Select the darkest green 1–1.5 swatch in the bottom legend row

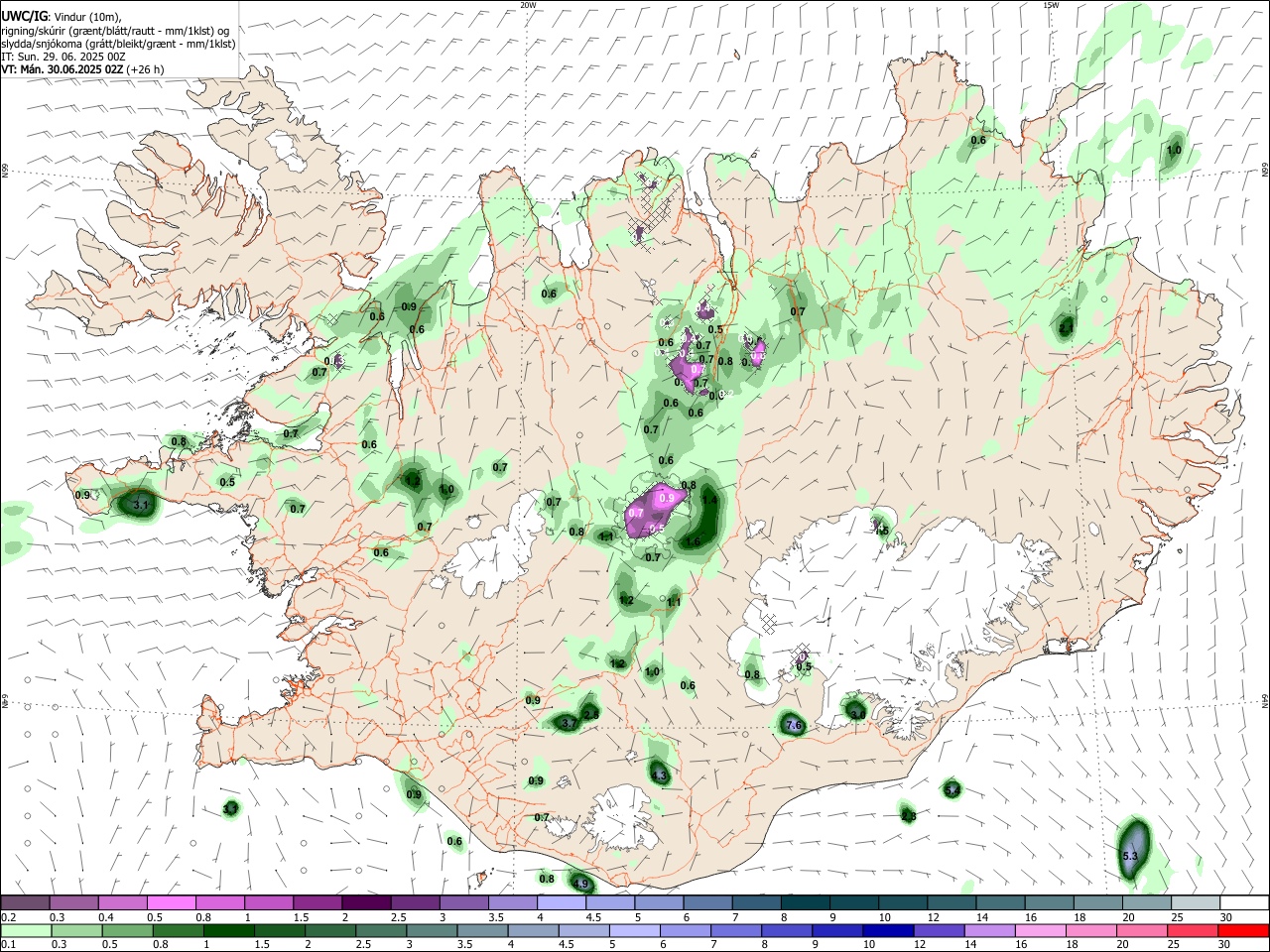pos(227,930)
